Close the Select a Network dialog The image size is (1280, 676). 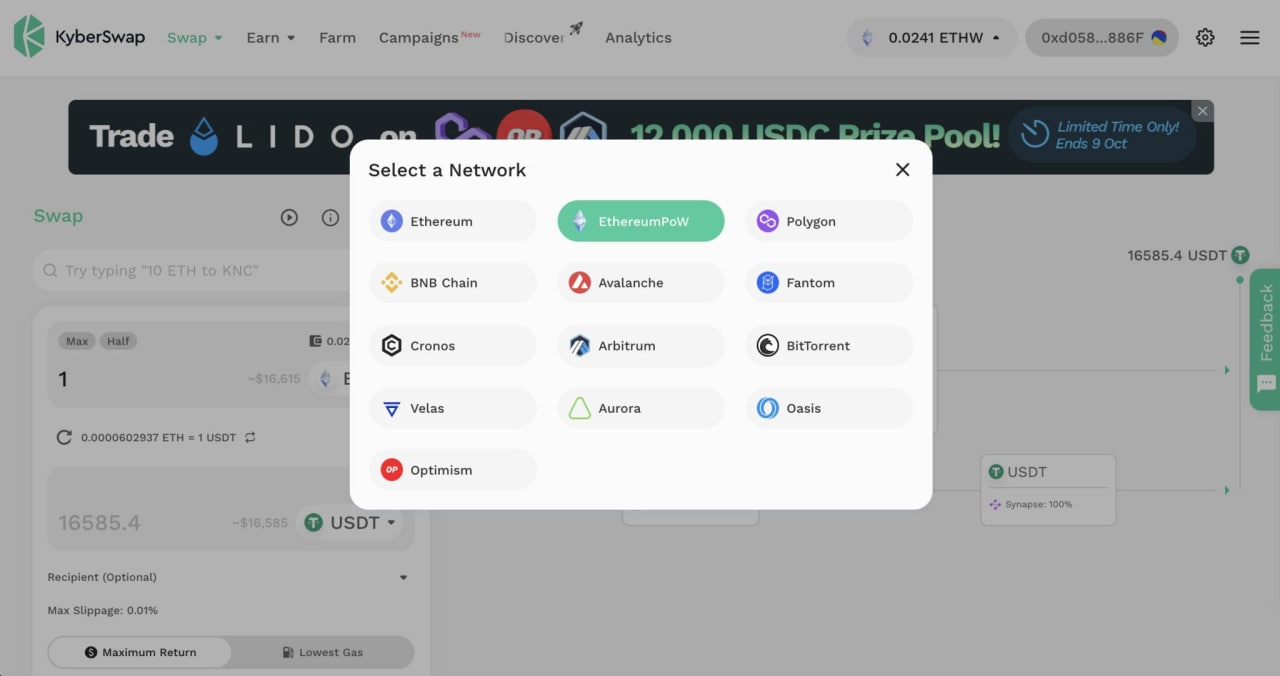click(902, 170)
